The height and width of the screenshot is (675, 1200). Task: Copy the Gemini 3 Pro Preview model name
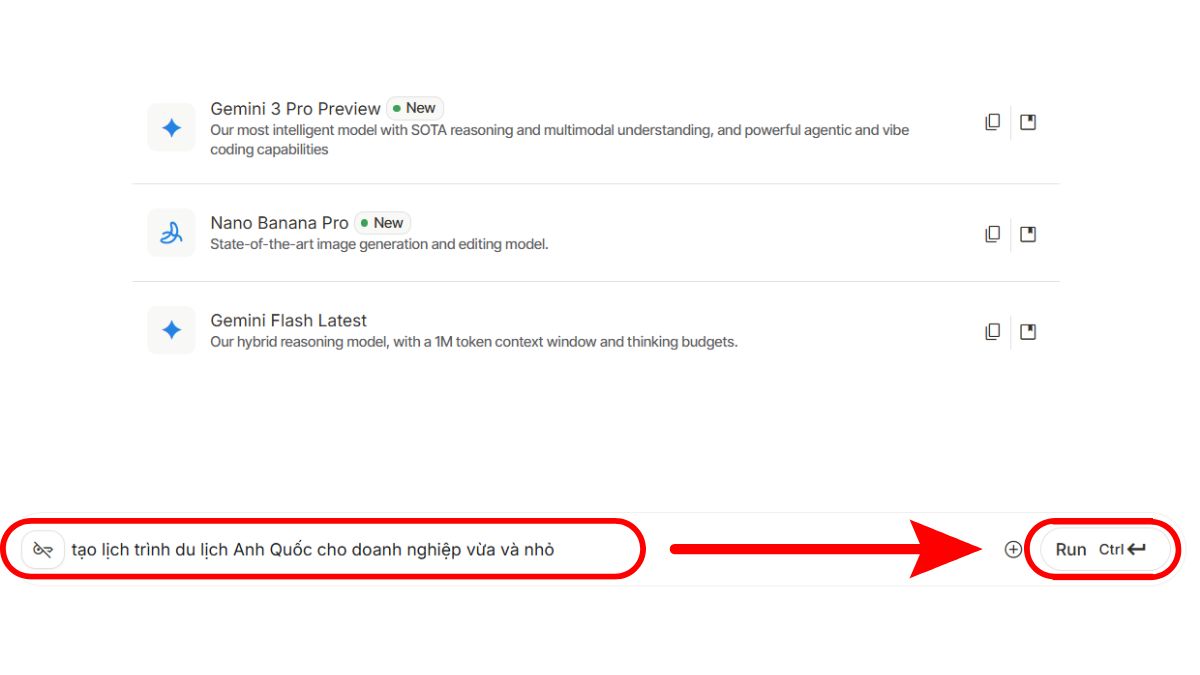992,122
